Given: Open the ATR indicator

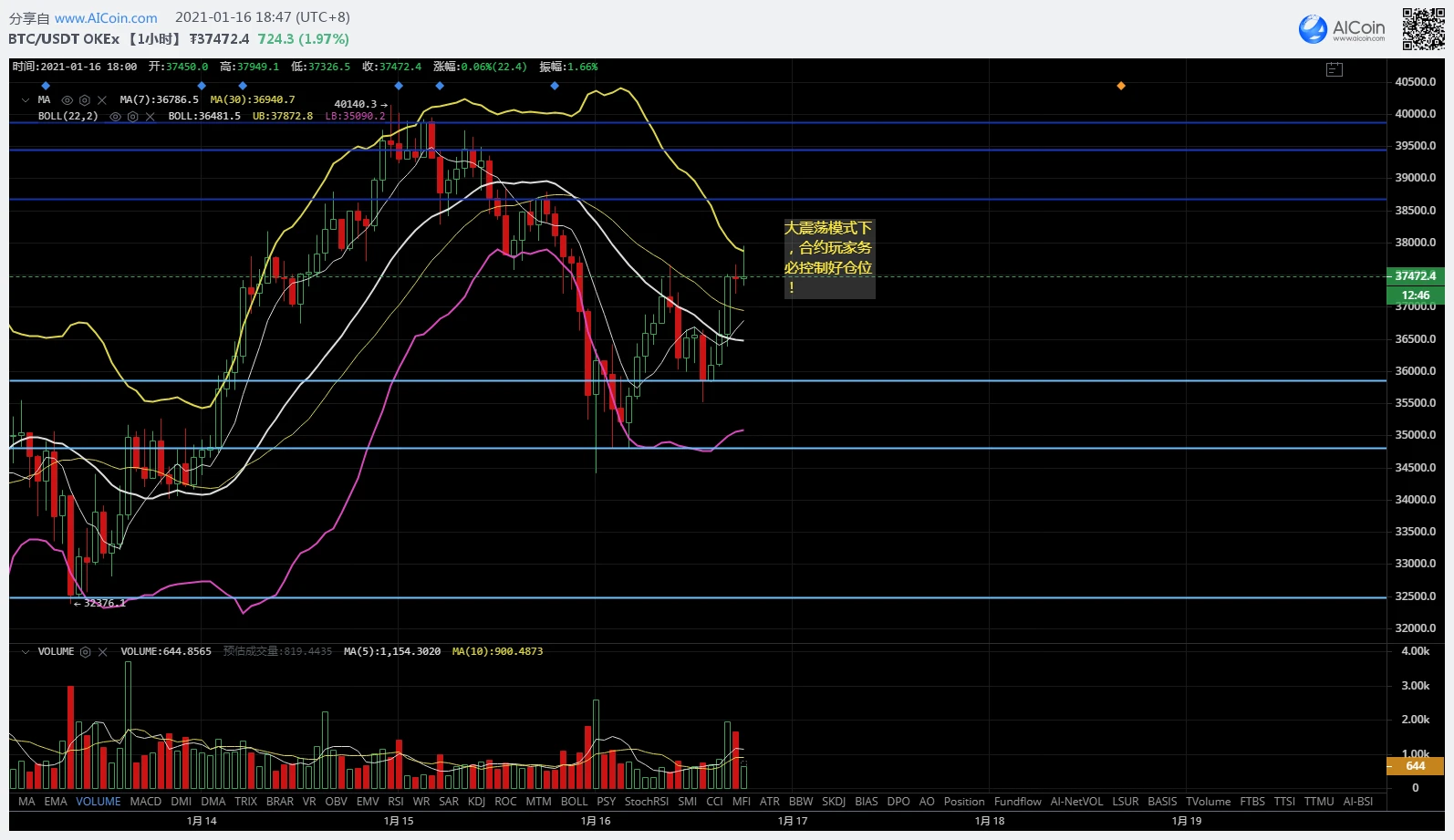Looking at the screenshot, I should click(770, 802).
